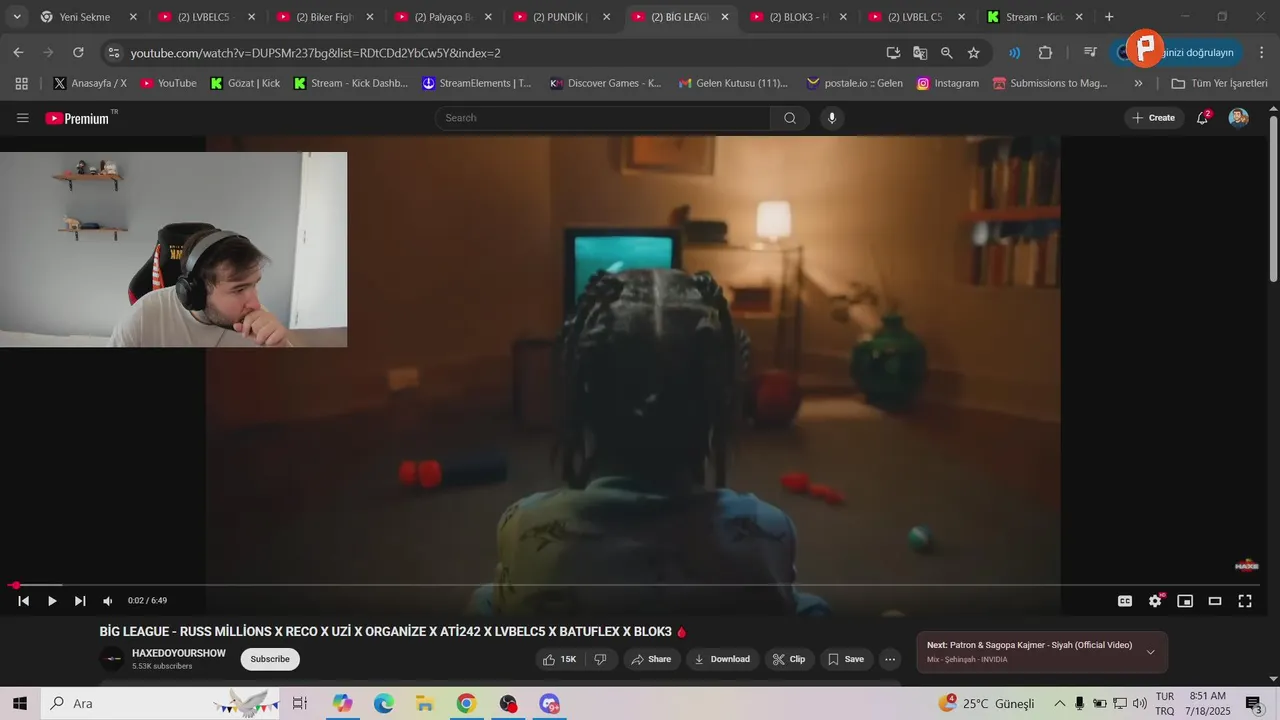1280x720 pixels.
Task: Subscribe to HAXEDOYOURSHOW channel
Action: click(270, 659)
